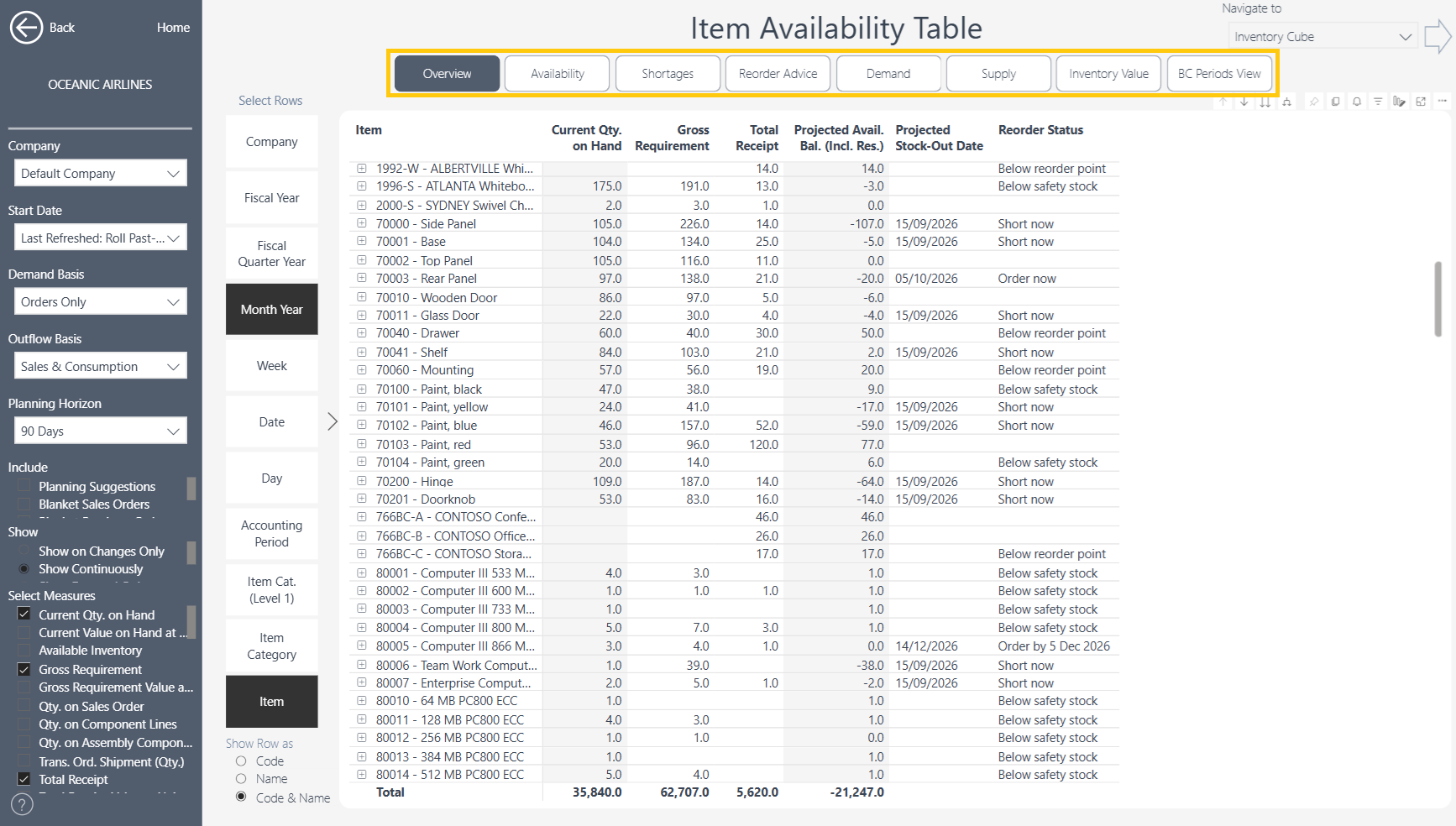Switch to the Reorder Advice tab
1456x826 pixels.
click(x=778, y=74)
